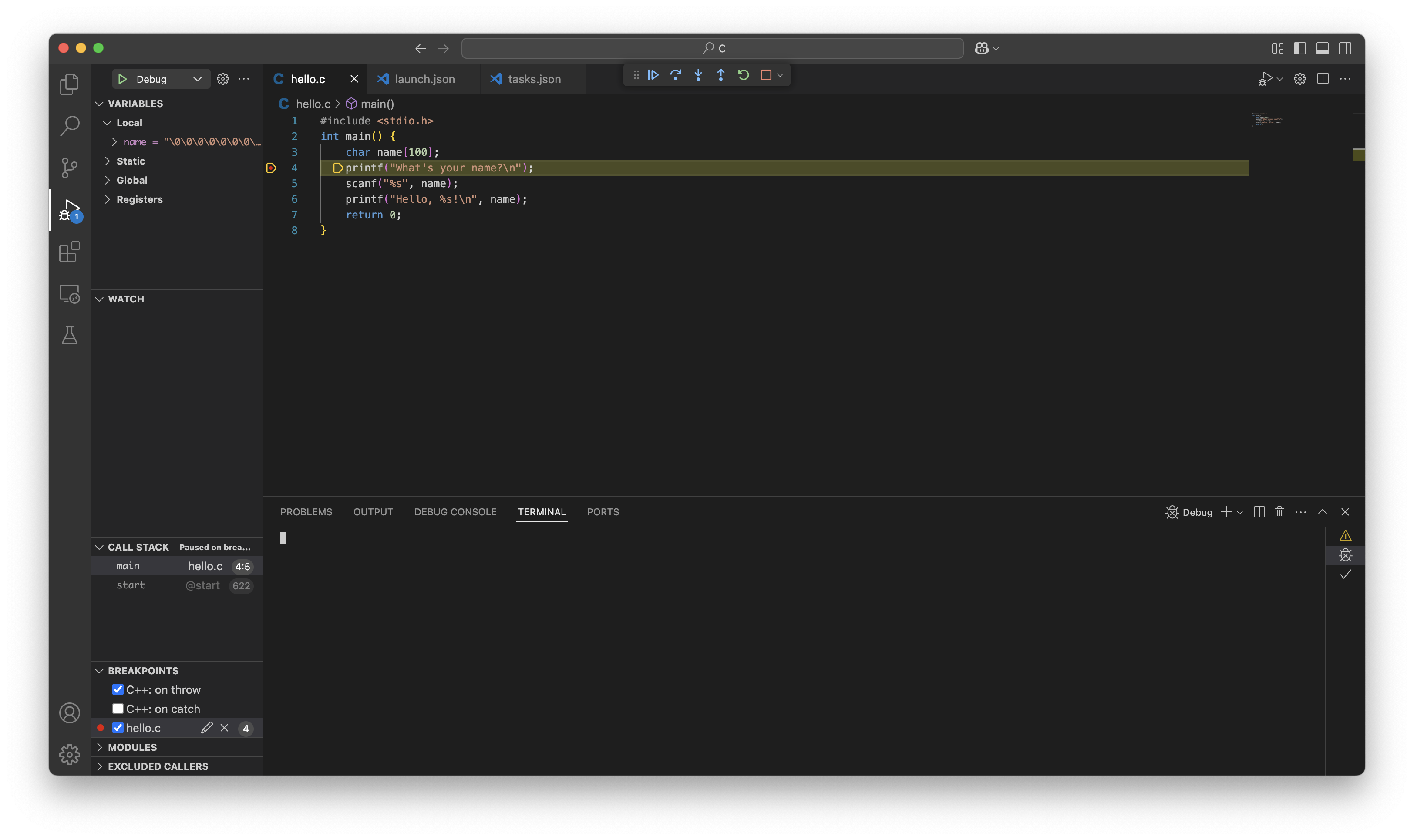The height and width of the screenshot is (840, 1414).
Task: Restart the debug session
Action: click(x=743, y=75)
